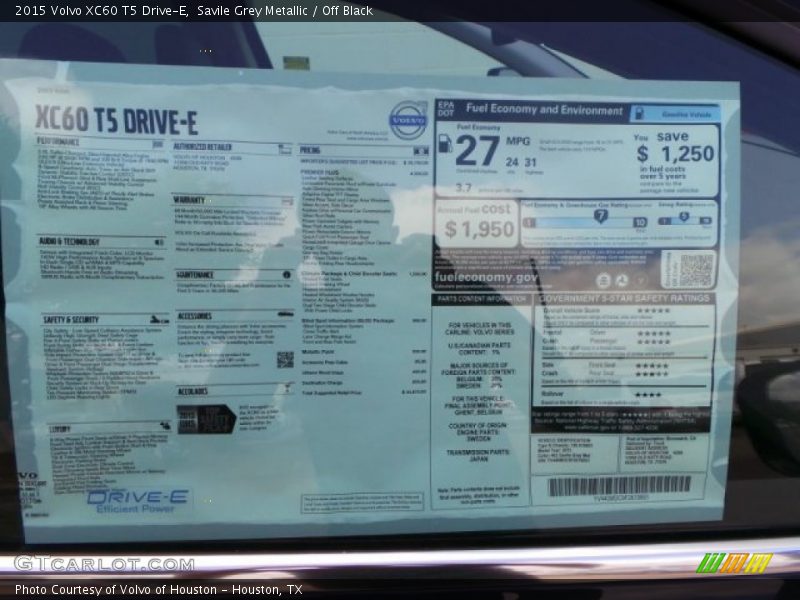Click the highway MPG value 31
Image resolution: width=800 pixels, height=600 pixels.
[x=531, y=162]
